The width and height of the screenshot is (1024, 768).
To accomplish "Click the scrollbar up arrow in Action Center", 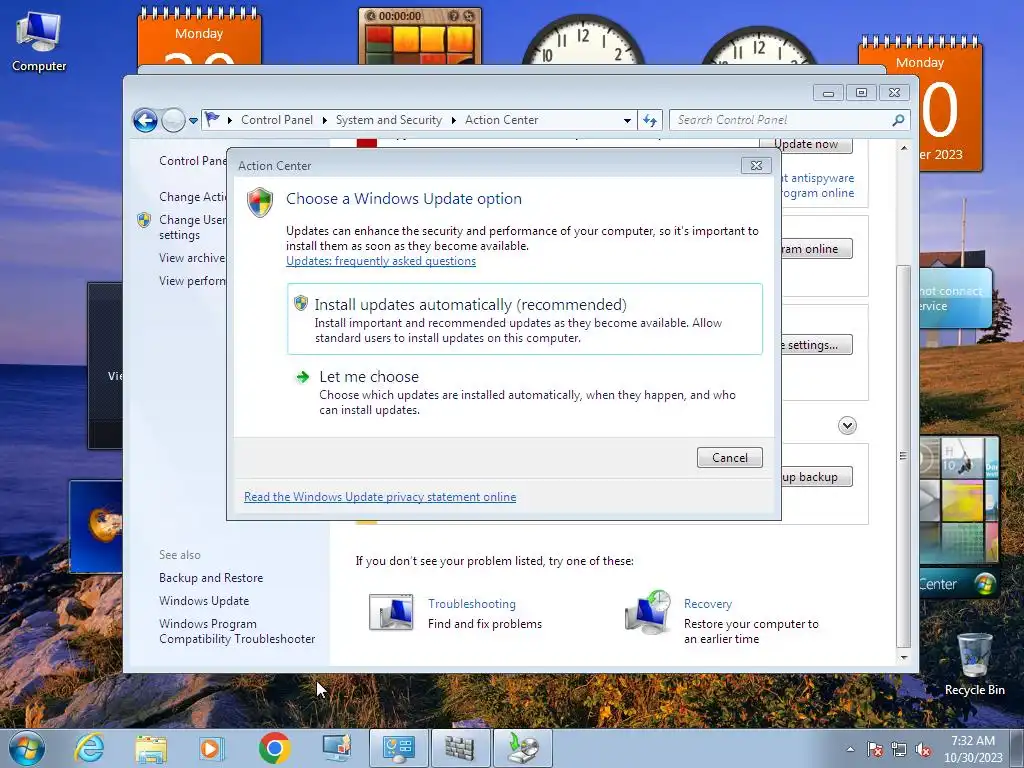I will coord(904,148).
